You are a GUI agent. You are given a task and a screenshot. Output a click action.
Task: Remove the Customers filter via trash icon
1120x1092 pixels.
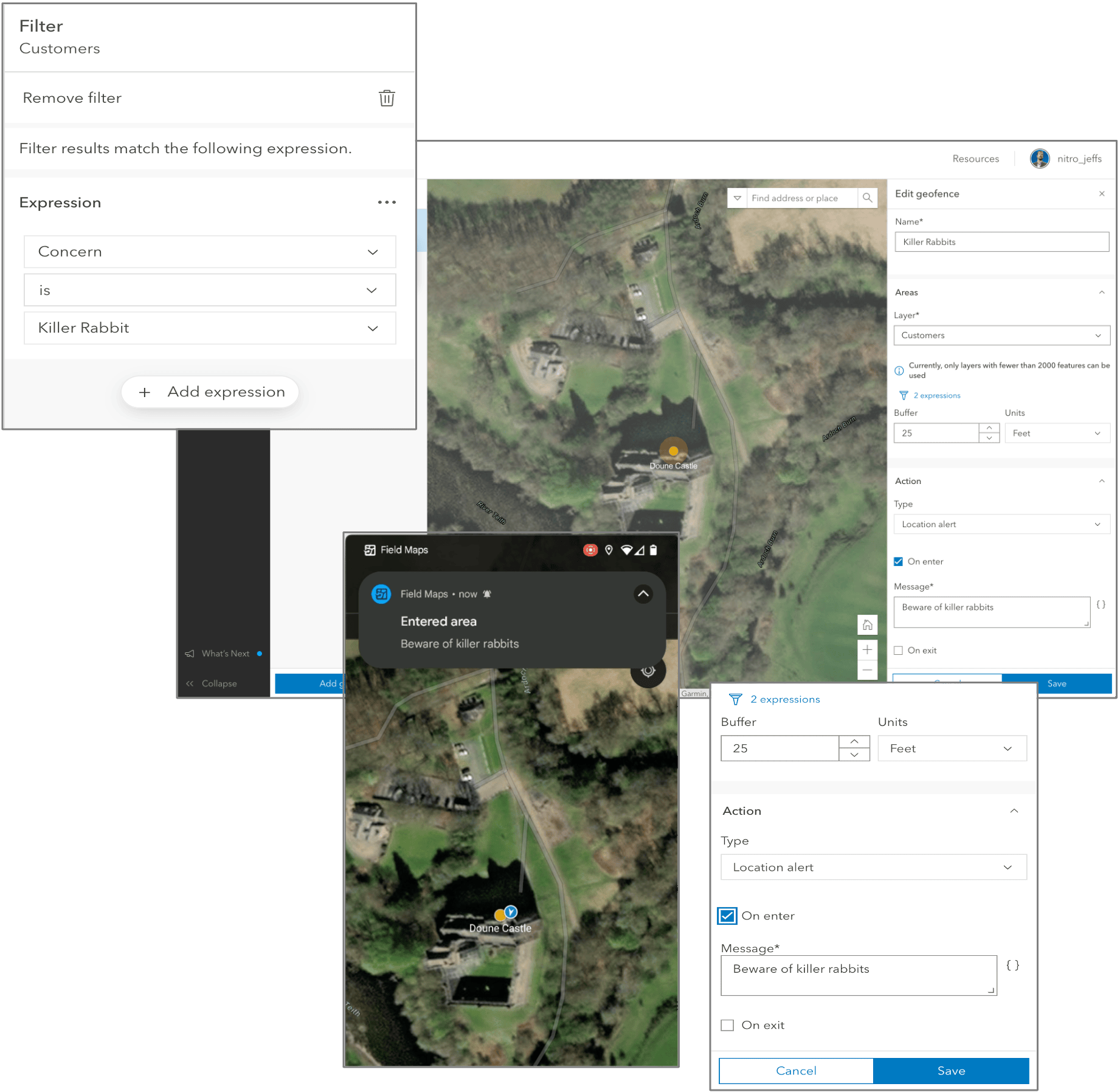[387, 98]
